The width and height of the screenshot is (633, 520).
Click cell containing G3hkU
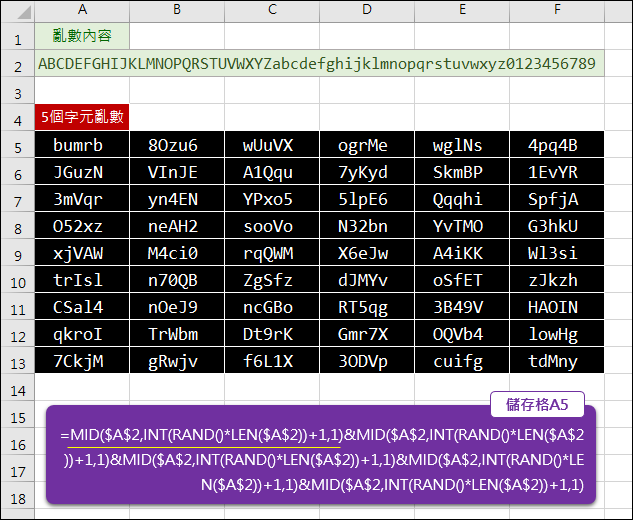[557, 225]
